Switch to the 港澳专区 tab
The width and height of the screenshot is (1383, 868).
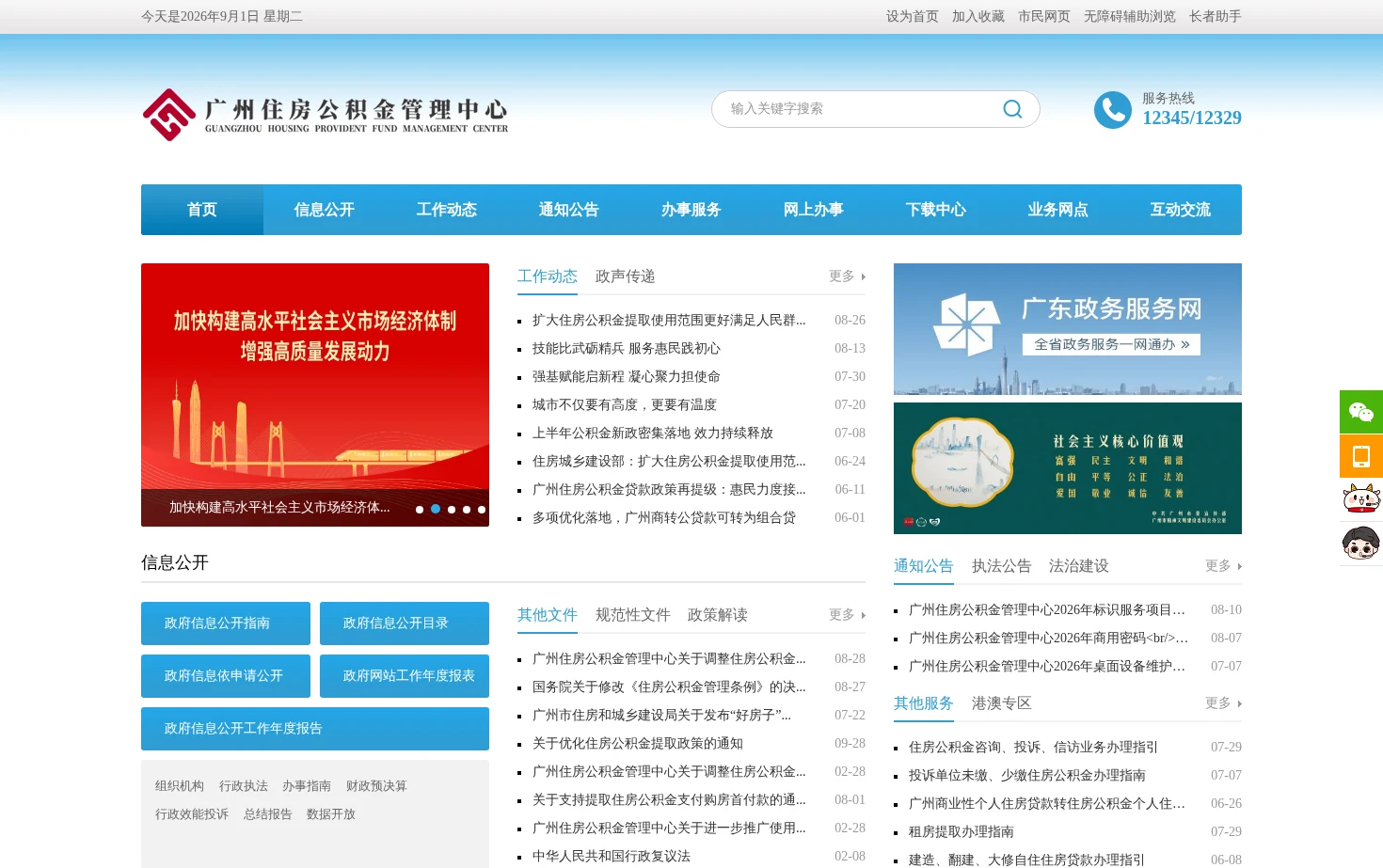[1002, 703]
